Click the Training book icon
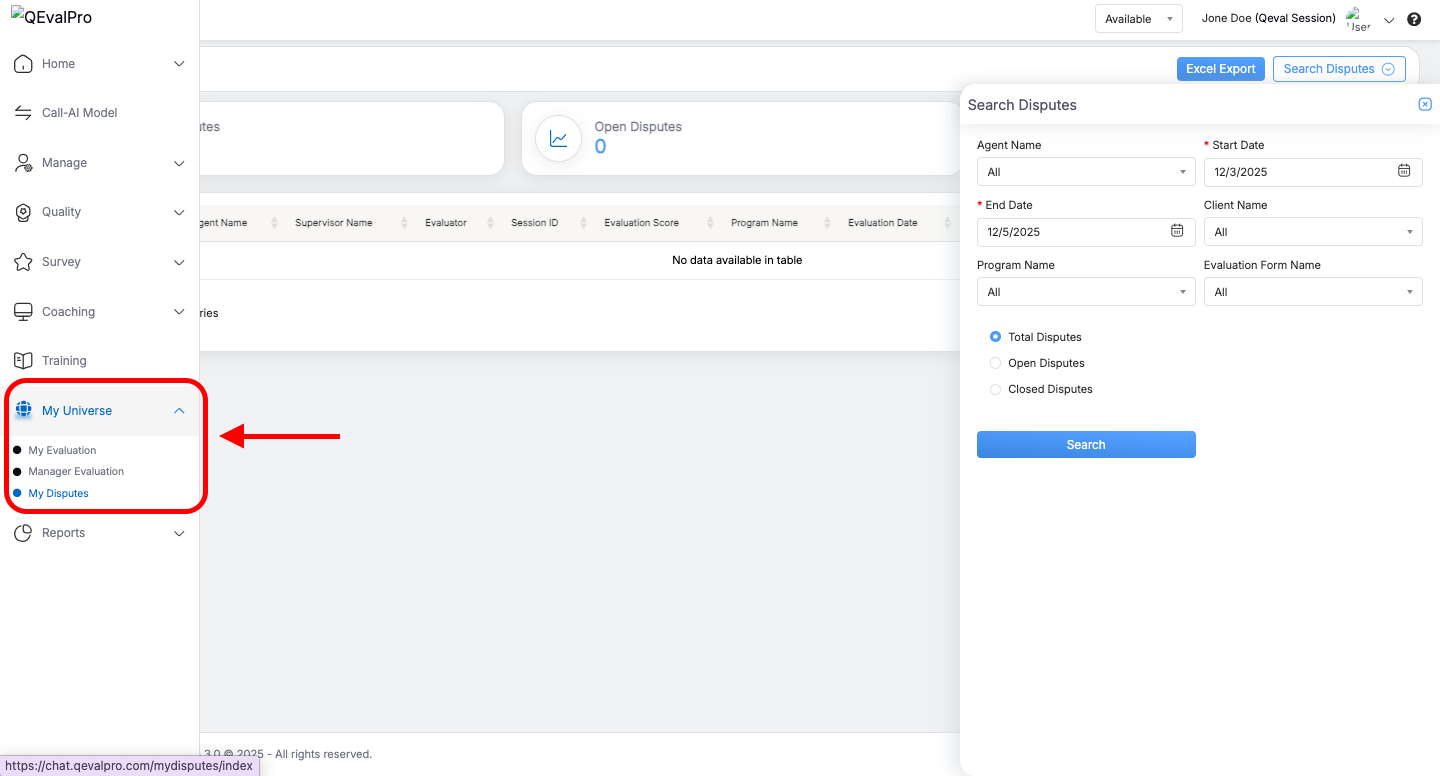The height and width of the screenshot is (776, 1440). click(x=23, y=361)
